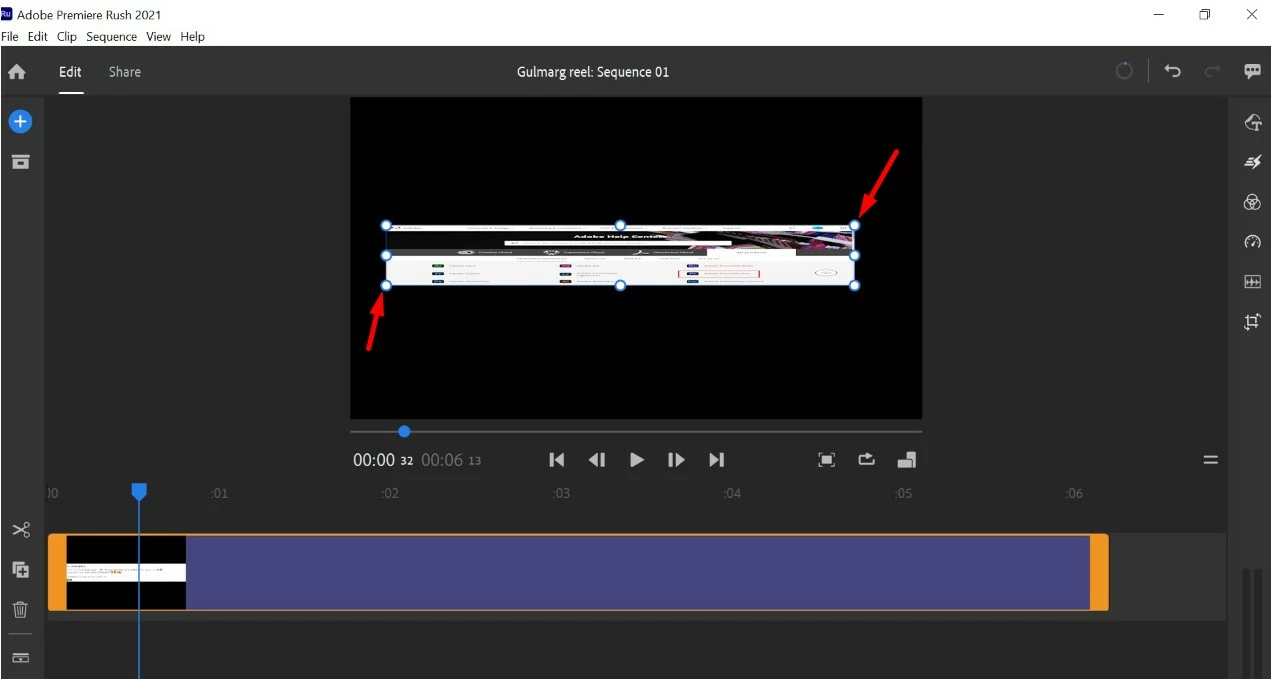1271x679 pixels.
Task: Delete clip with the trash icon
Action: pyautogui.click(x=21, y=609)
